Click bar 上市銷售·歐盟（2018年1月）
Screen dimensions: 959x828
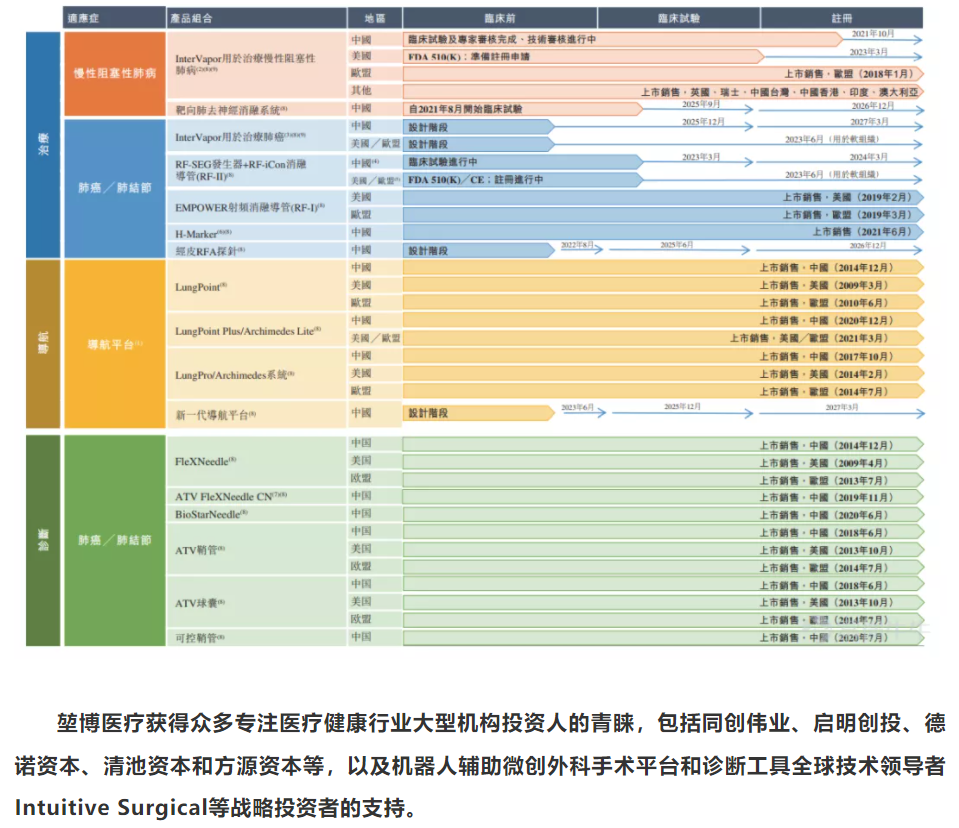click(663, 74)
